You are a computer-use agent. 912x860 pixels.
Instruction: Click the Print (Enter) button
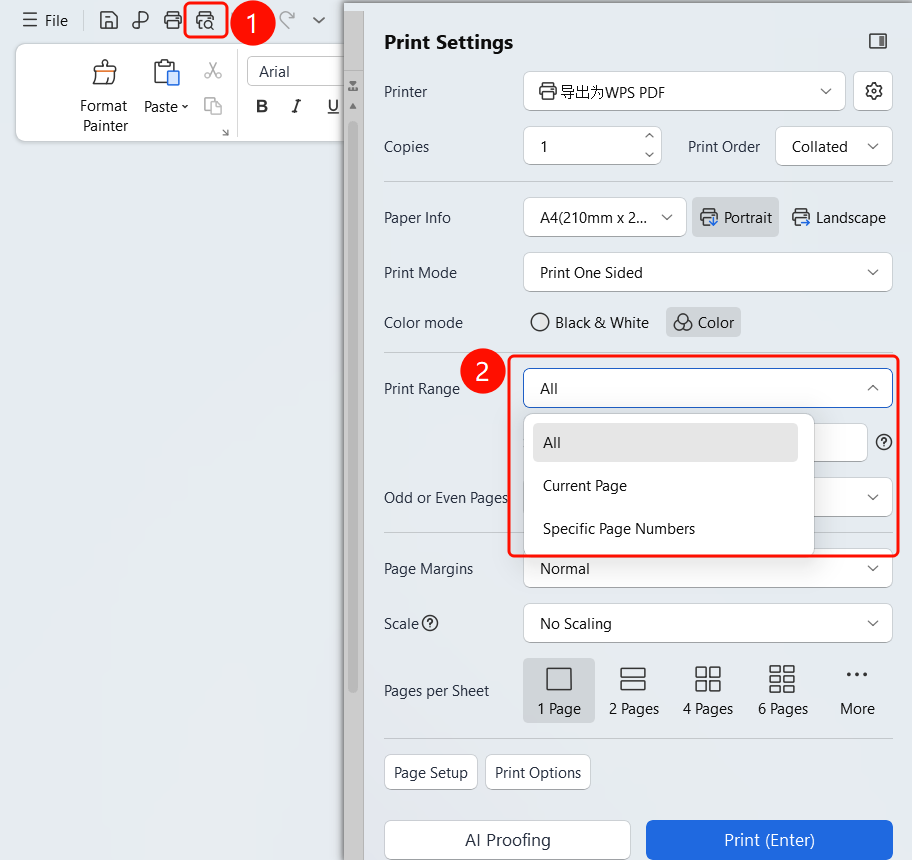769,840
